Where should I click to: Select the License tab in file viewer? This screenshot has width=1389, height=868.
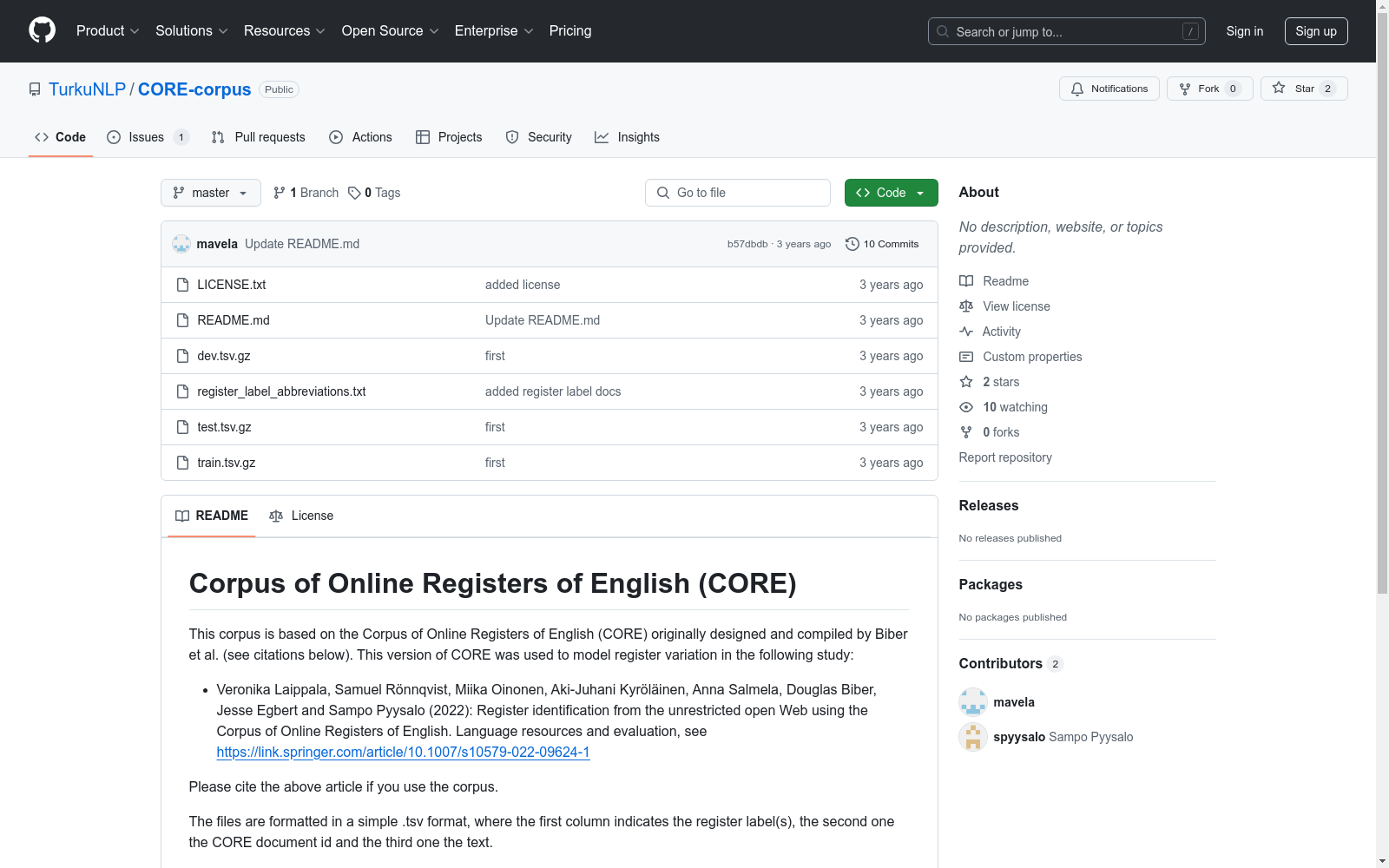[301, 516]
